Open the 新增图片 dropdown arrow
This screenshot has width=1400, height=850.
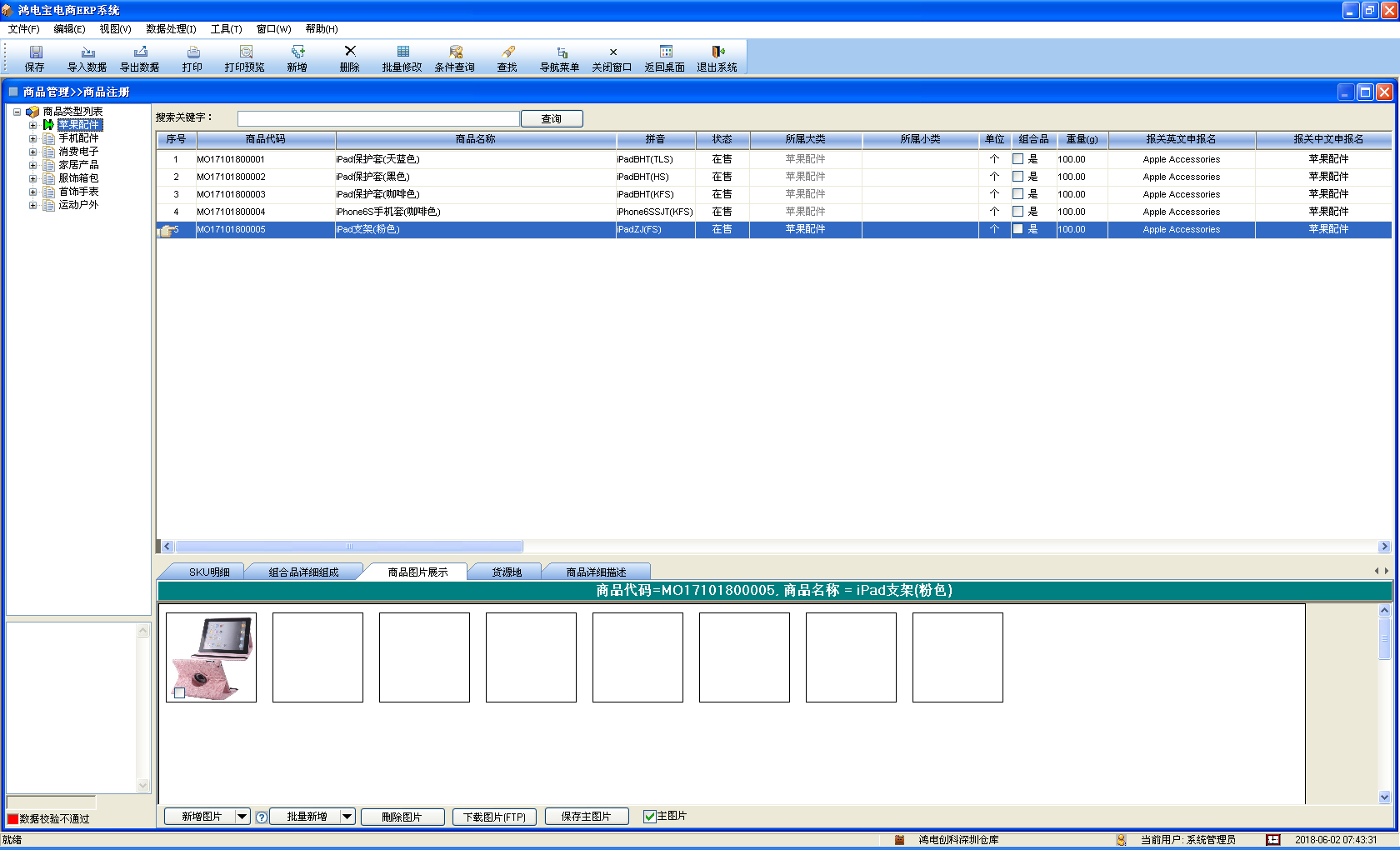pyautogui.click(x=242, y=817)
